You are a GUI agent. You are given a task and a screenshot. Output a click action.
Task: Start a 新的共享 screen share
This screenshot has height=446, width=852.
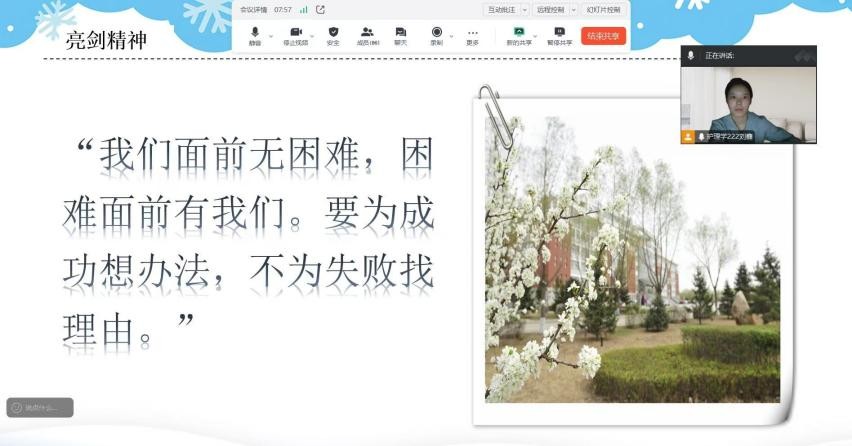click(x=519, y=34)
